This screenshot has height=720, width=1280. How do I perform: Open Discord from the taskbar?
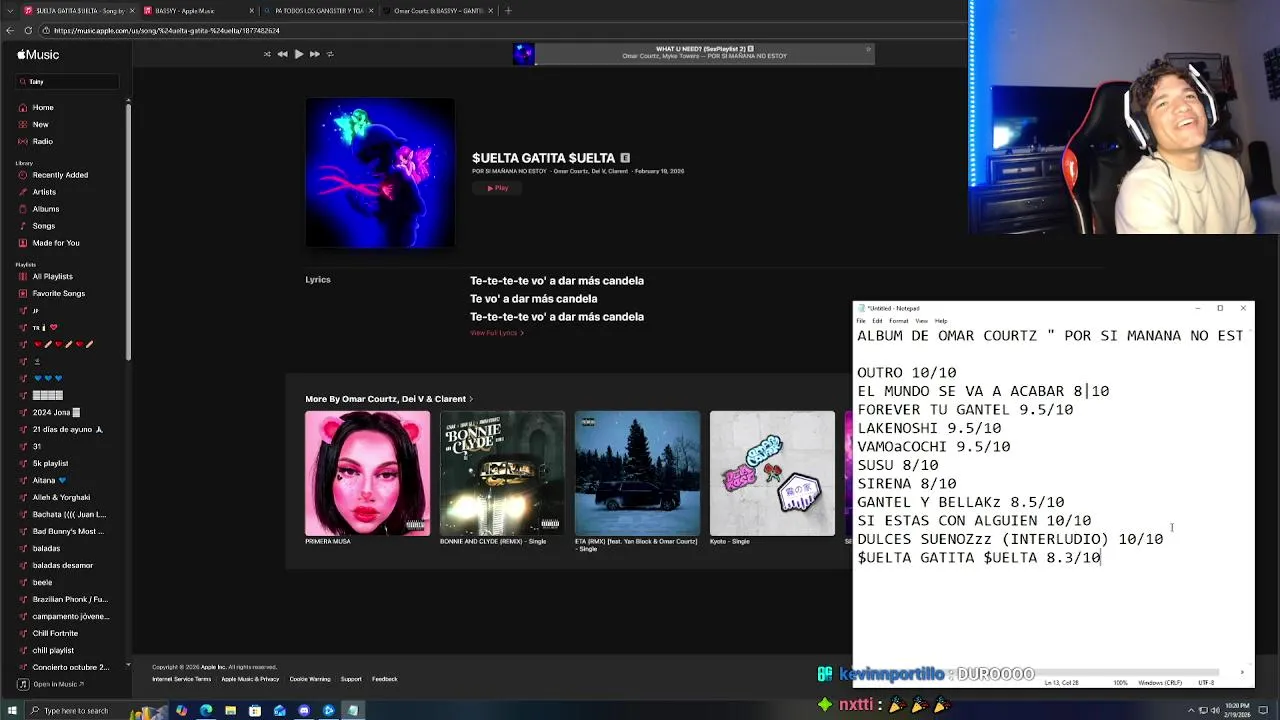point(304,711)
